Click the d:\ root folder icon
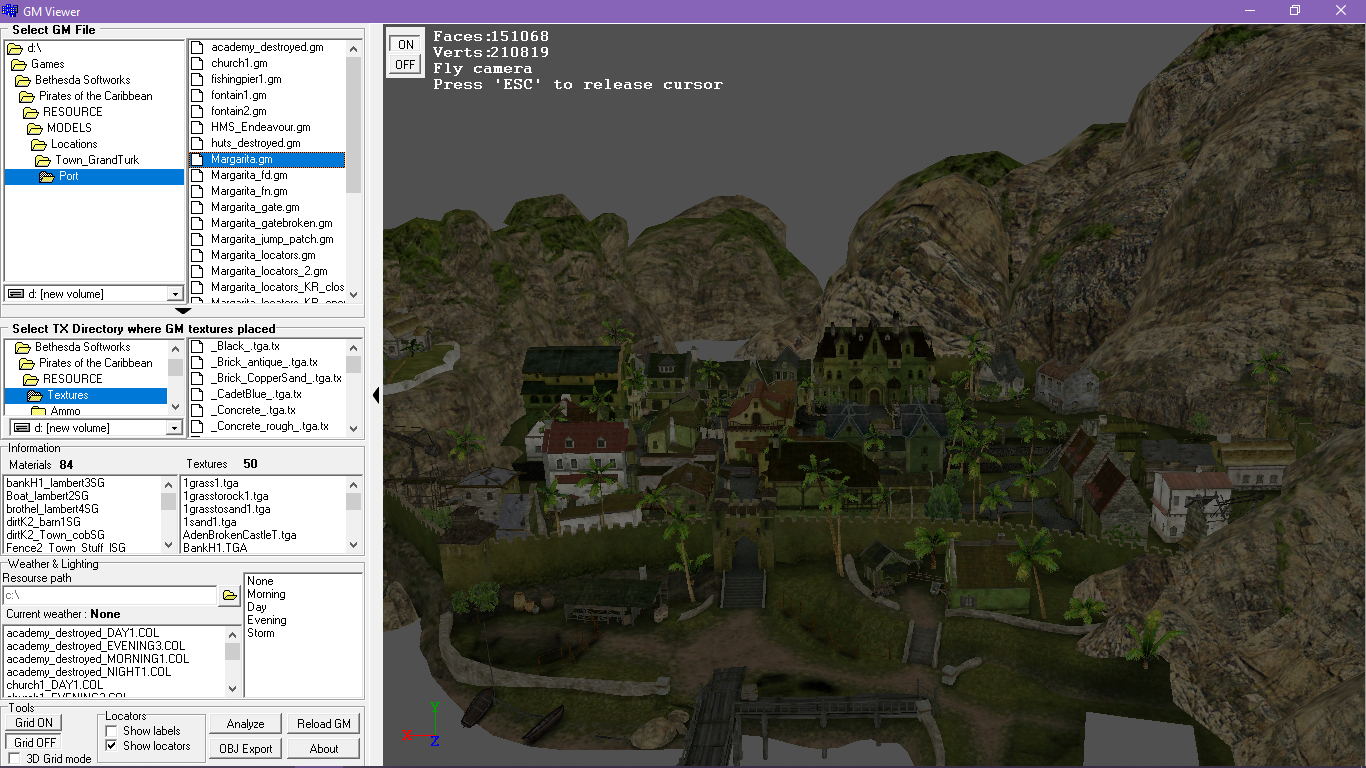This screenshot has height=768, width=1366. (17, 48)
